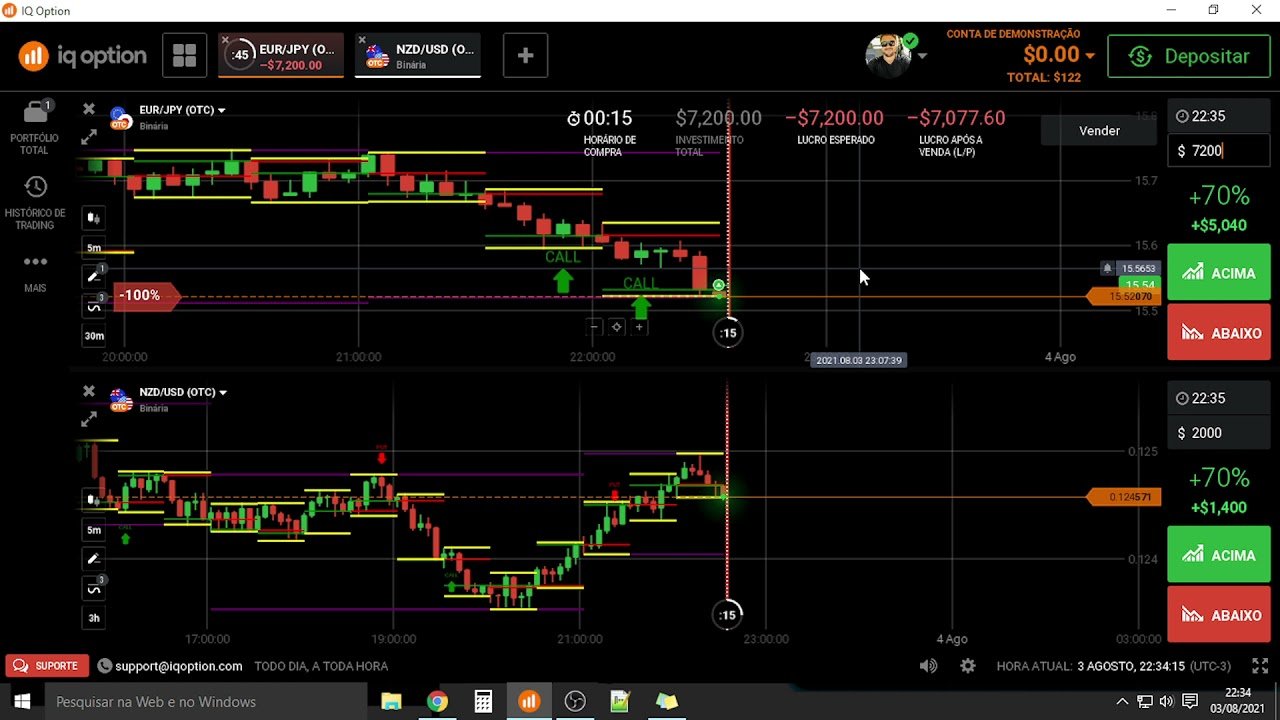Open the asset grid layout menu
This screenshot has width=1280, height=720.
(x=184, y=56)
